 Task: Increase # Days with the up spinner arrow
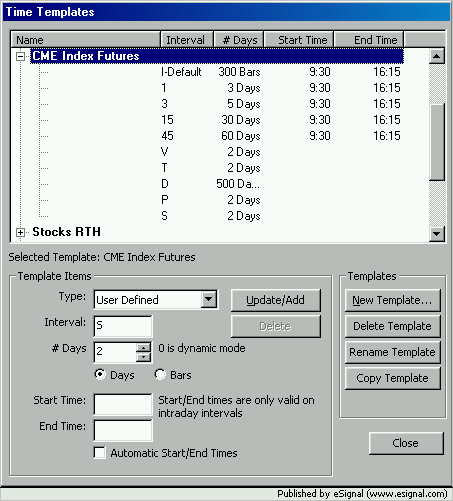144,348
